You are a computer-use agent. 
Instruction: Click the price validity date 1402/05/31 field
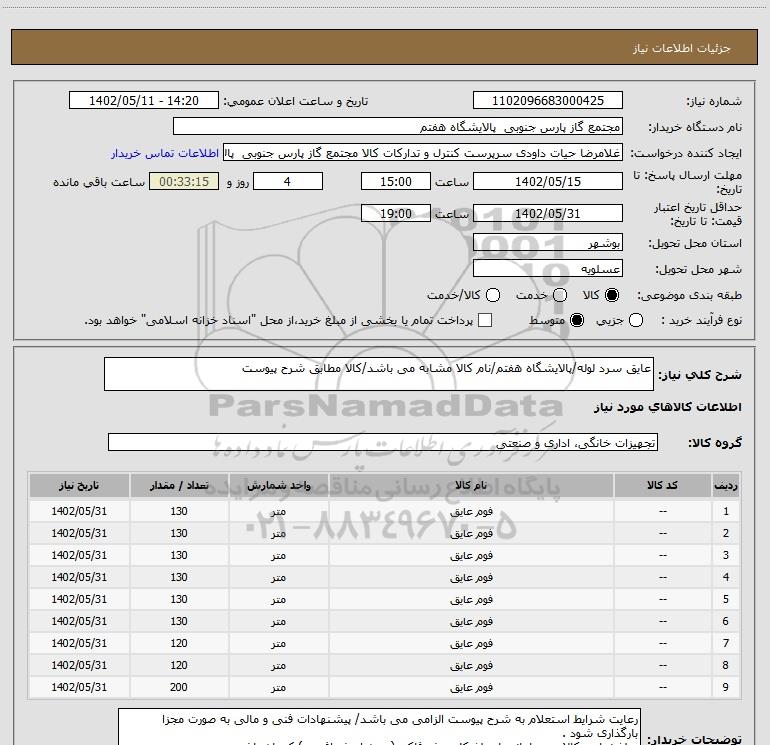[548, 213]
